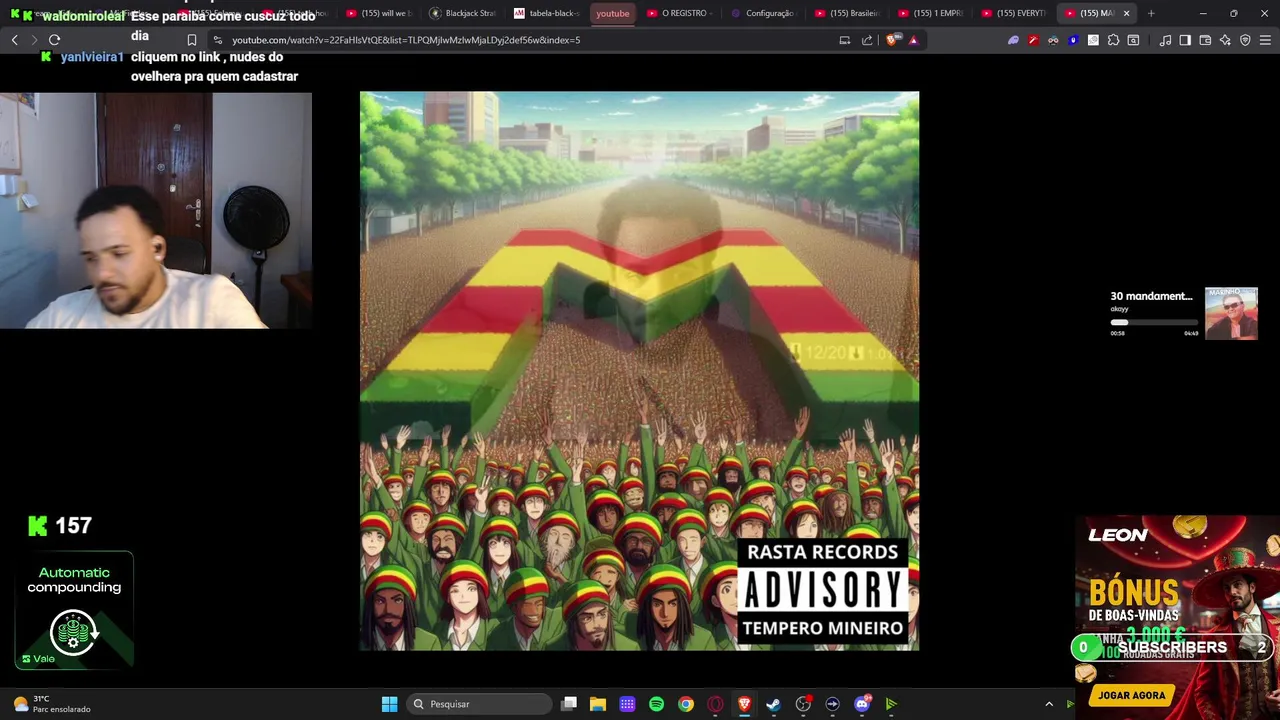
Task: Show hidden system tray icons
Action: [1049, 704]
